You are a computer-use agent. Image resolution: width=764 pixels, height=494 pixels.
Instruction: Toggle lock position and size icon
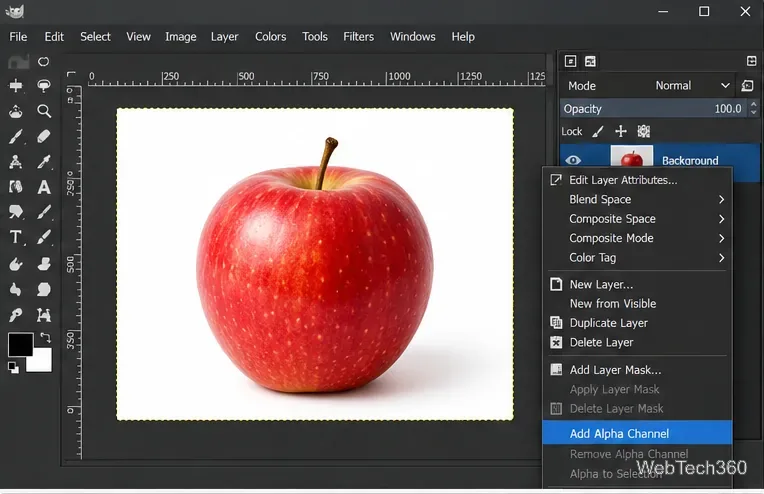pyautogui.click(x=621, y=131)
